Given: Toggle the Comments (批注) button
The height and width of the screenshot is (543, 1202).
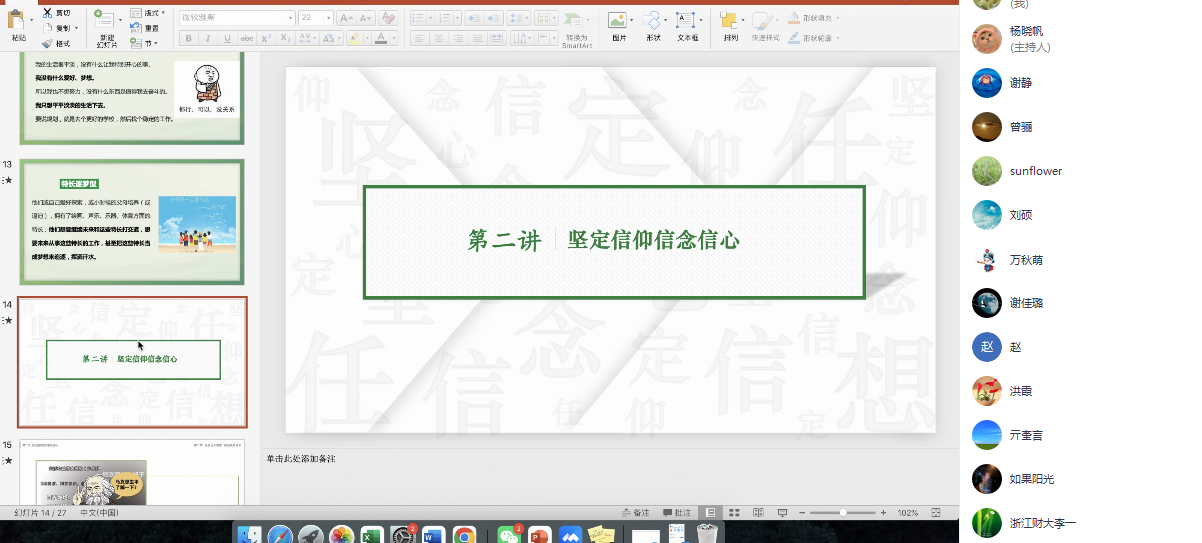Looking at the screenshot, I should (x=677, y=512).
